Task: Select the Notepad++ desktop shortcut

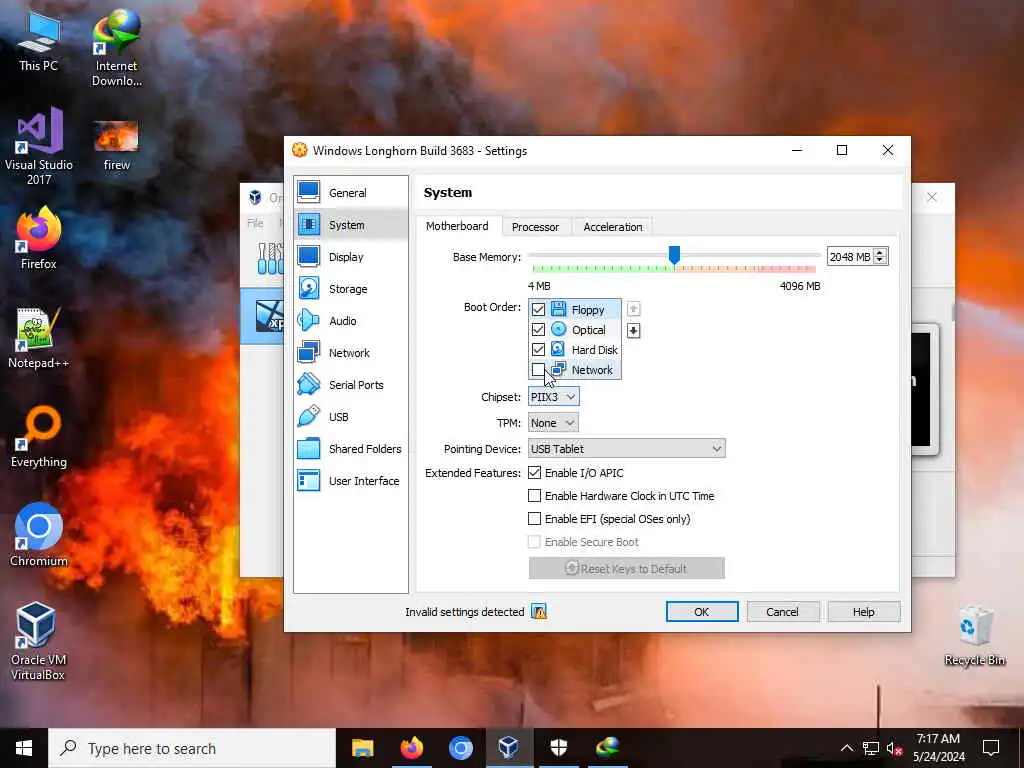Action: point(39,338)
